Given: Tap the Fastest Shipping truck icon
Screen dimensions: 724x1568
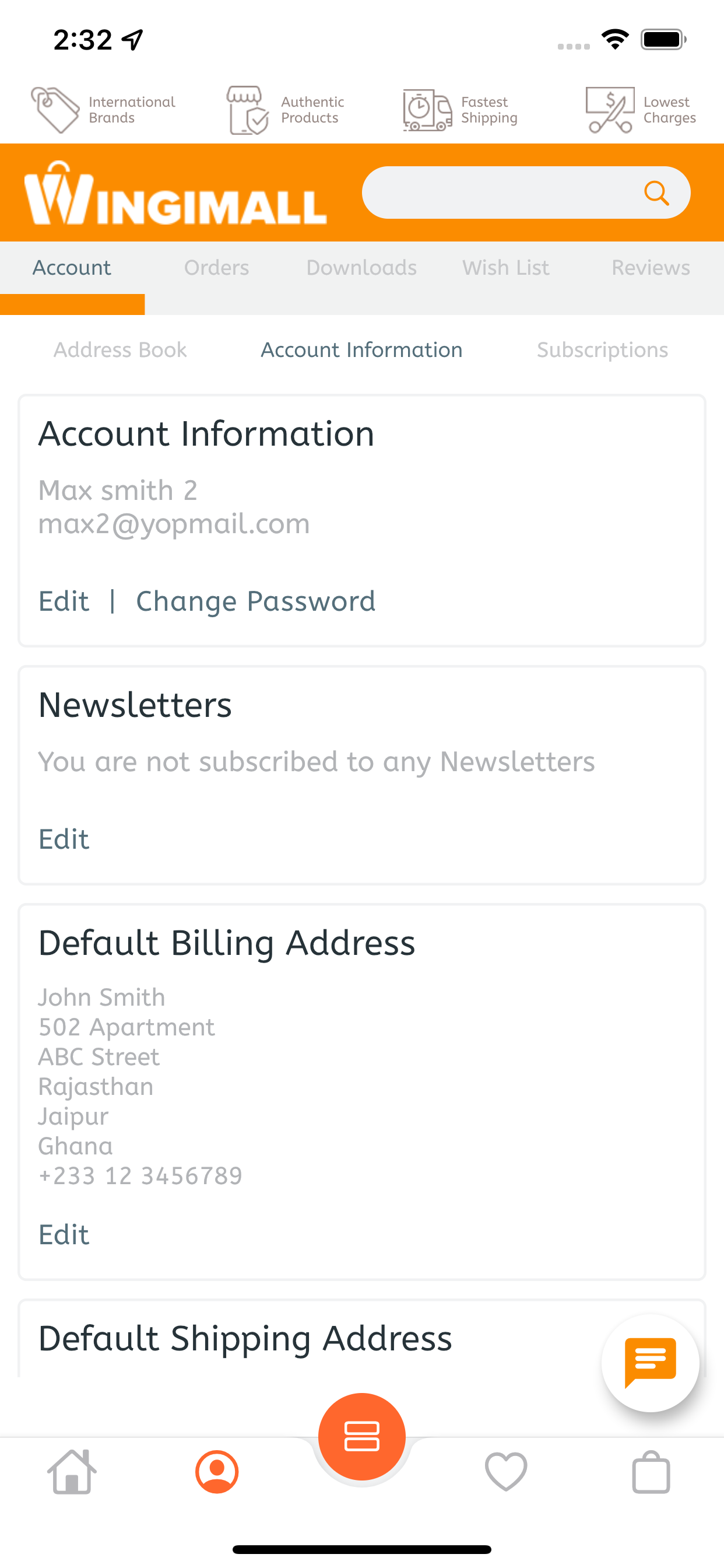Looking at the screenshot, I should (x=427, y=110).
